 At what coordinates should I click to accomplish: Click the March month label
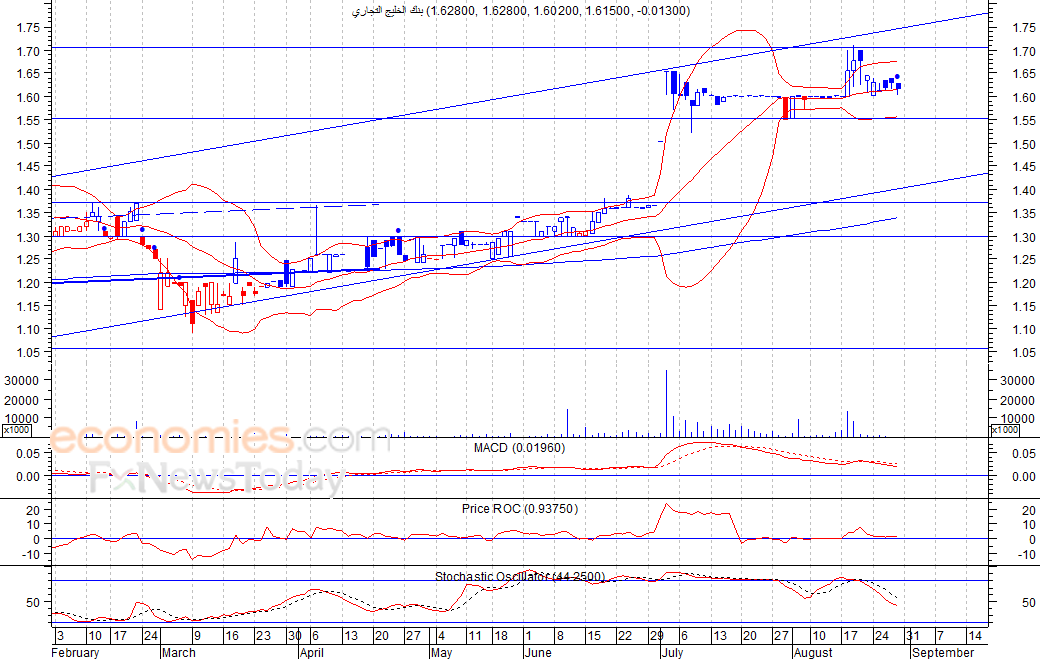point(178,652)
